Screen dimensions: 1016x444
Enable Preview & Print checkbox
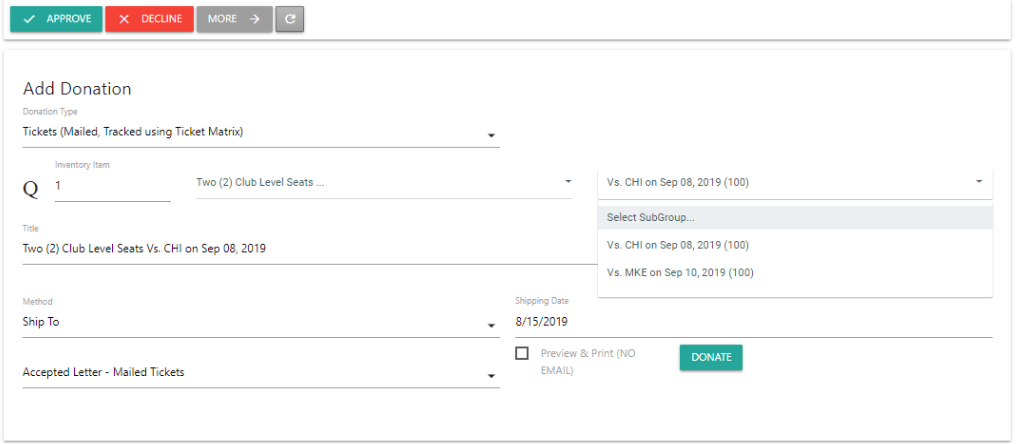tap(522, 353)
